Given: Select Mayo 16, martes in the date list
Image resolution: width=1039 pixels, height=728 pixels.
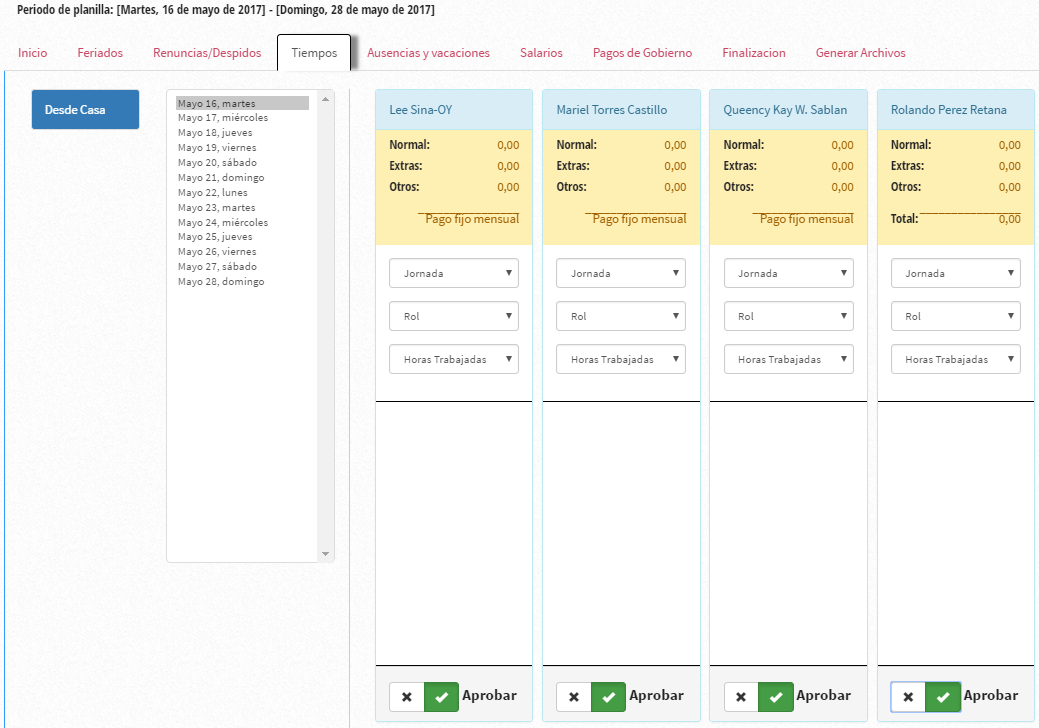Looking at the screenshot, I should [x=243, y=103].
